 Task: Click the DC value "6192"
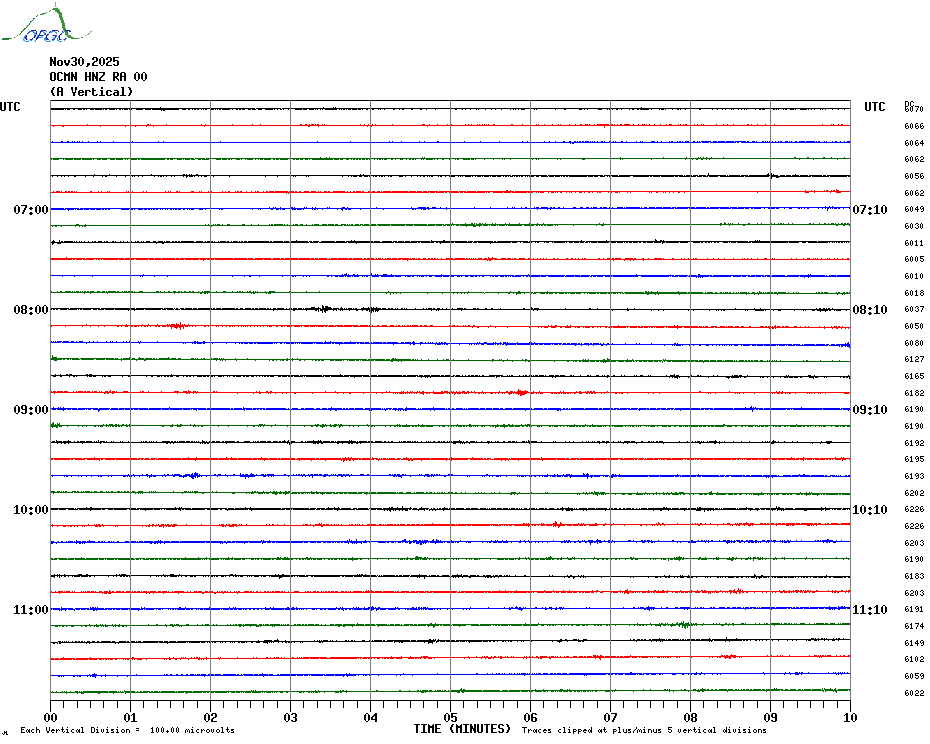(x=914, y=443)
